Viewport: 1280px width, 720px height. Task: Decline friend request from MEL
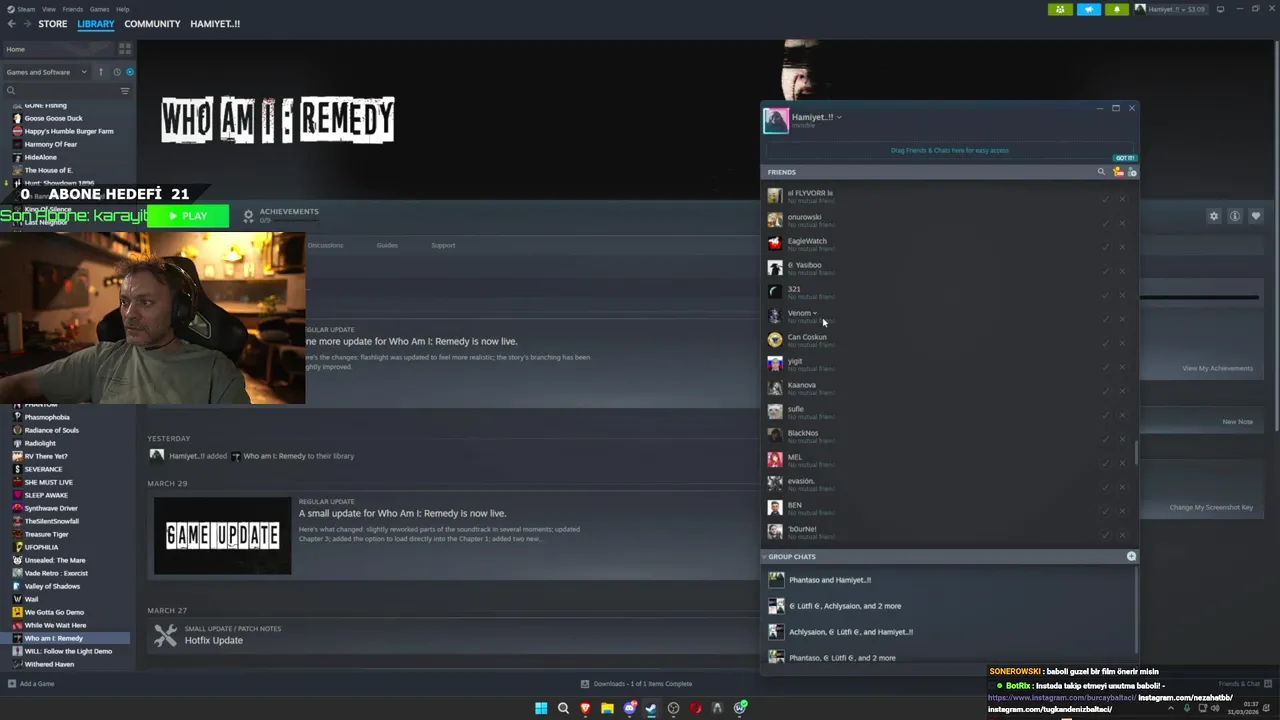[x=1122, y=463]
